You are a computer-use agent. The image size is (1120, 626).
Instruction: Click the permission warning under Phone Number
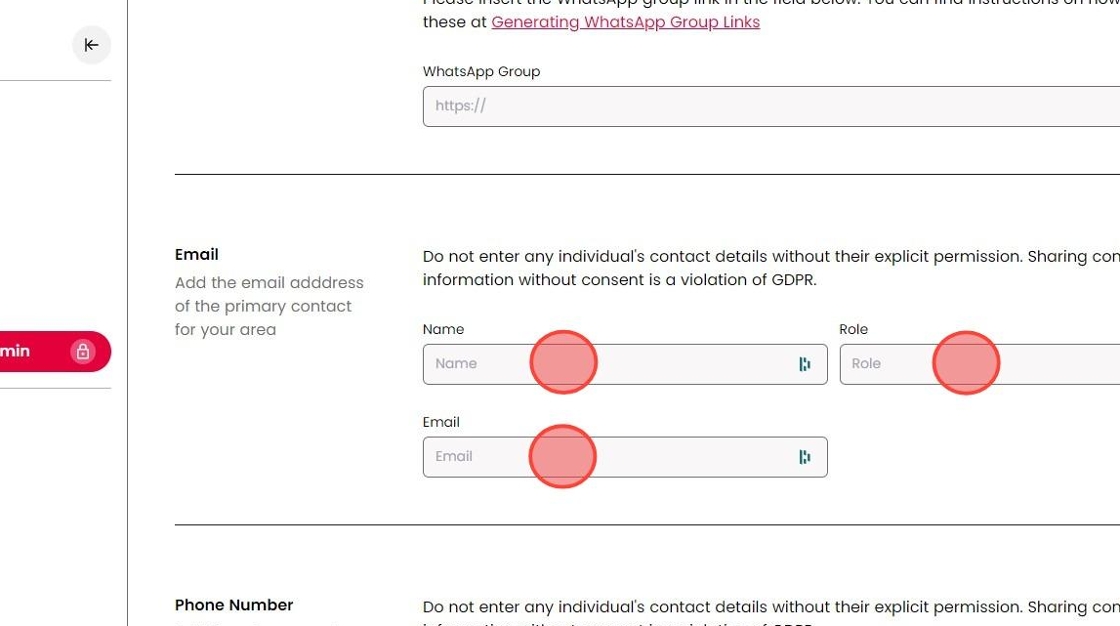[770, 607]
